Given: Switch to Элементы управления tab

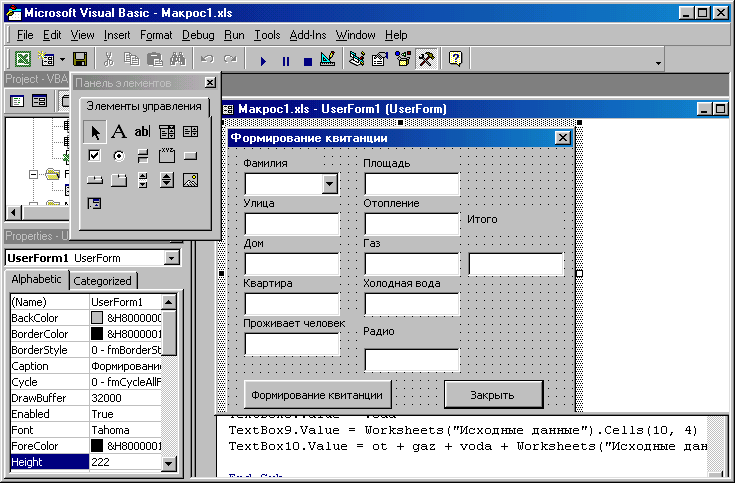Looking at the screenshot, I should (144, 106).
